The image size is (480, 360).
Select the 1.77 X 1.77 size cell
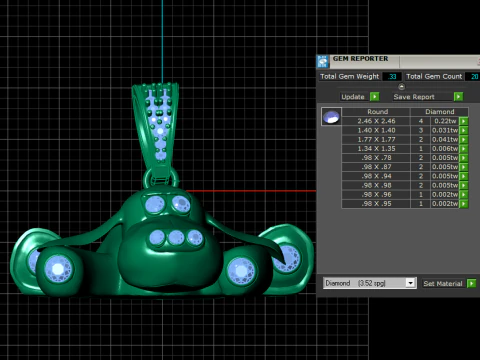tap(376, 139)
